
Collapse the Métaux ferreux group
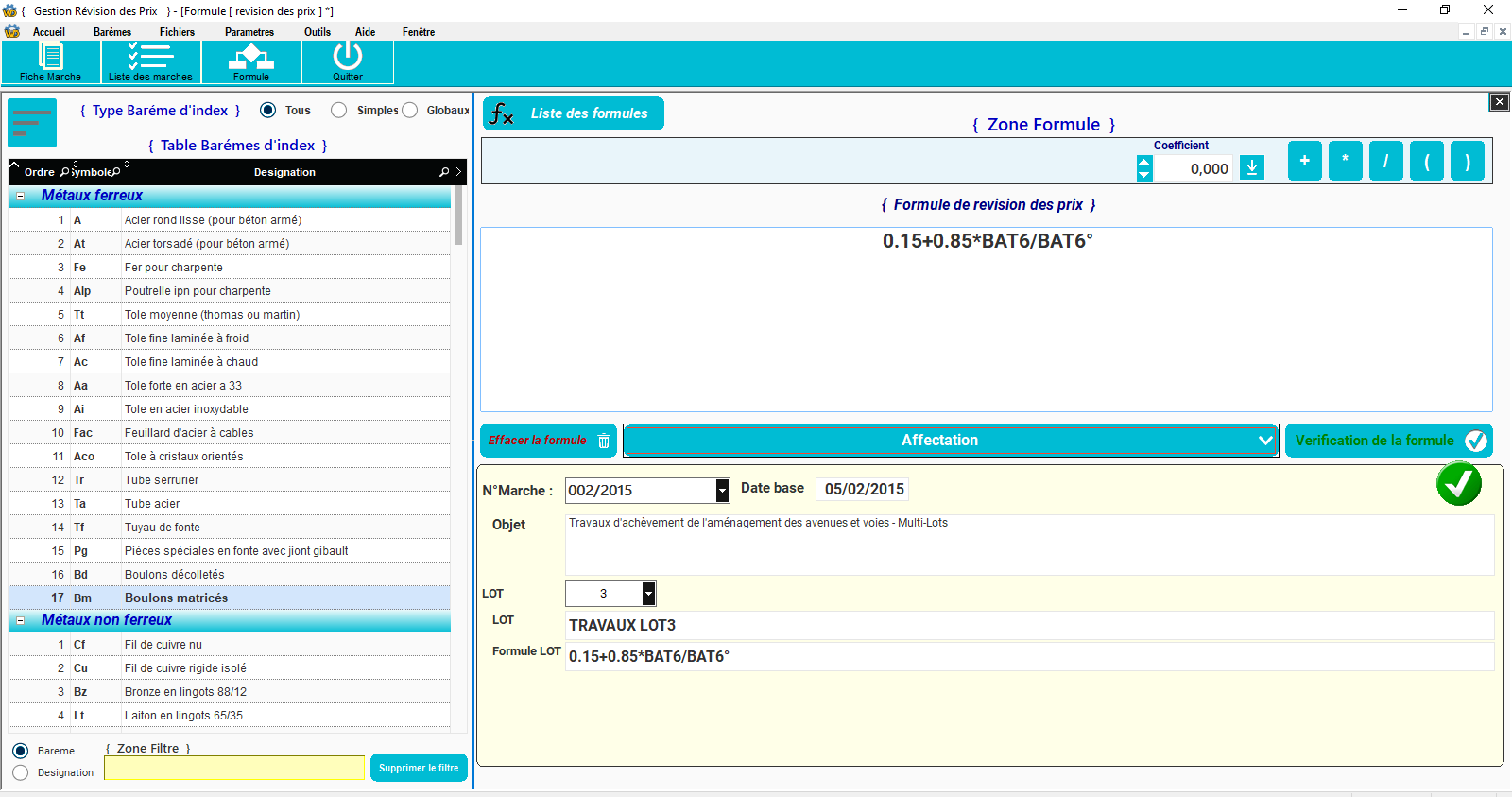pyautogui.click(x=21, y=196)
